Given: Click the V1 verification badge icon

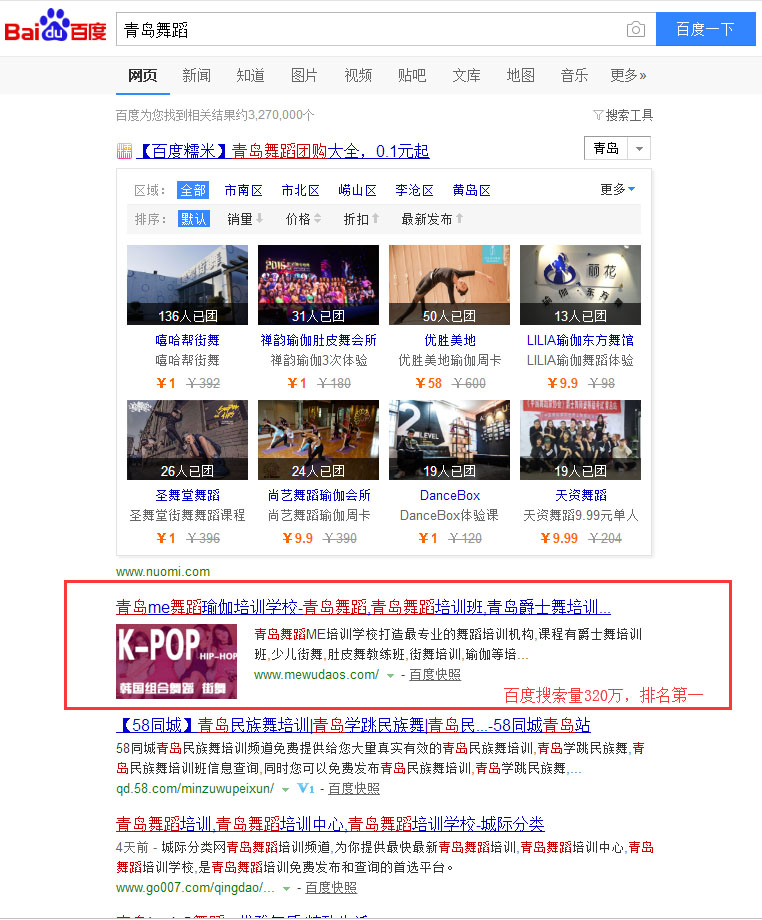Looking at the screenshot, I should [x=306, y=788].
